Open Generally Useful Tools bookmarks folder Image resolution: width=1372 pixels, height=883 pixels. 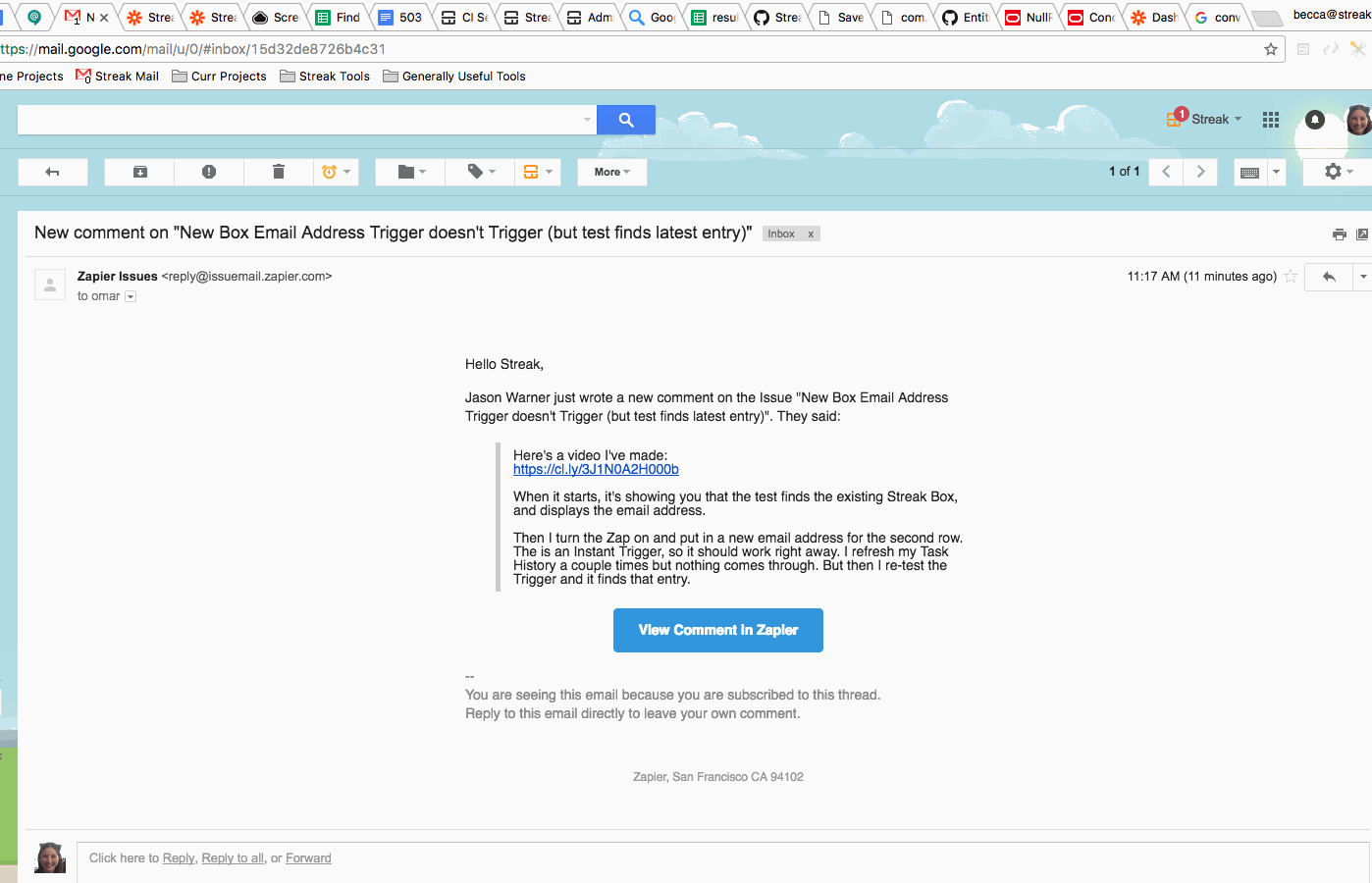pyautogui.click(x=454, y=76)
